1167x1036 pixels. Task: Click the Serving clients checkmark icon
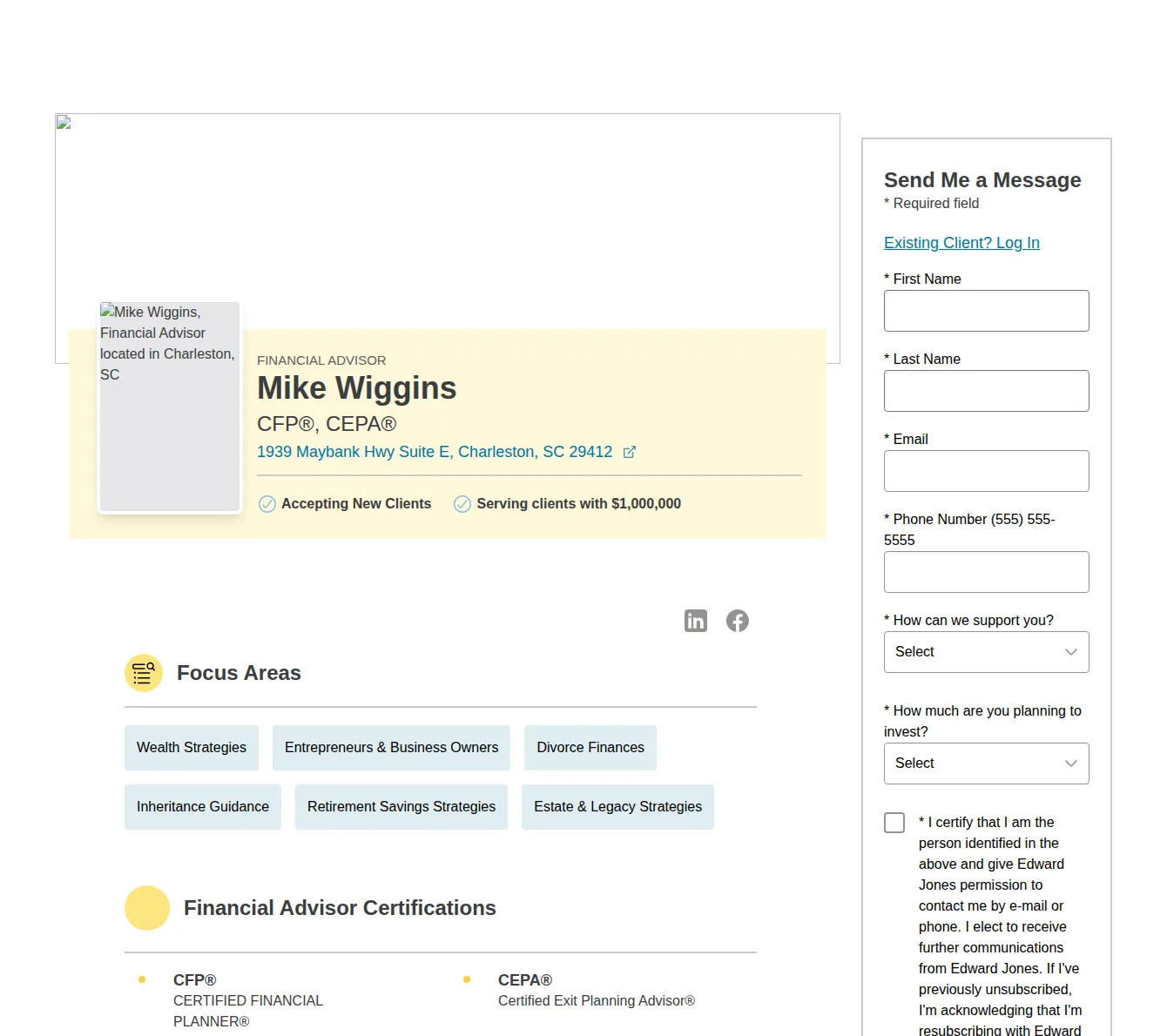click(x=462, y=504)
